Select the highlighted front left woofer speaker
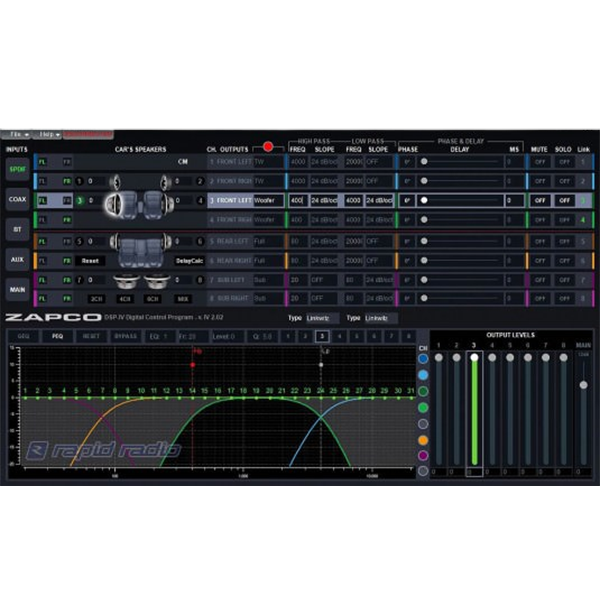The height and width of the screenshot is (600, 600). click(x=113, y=204)
